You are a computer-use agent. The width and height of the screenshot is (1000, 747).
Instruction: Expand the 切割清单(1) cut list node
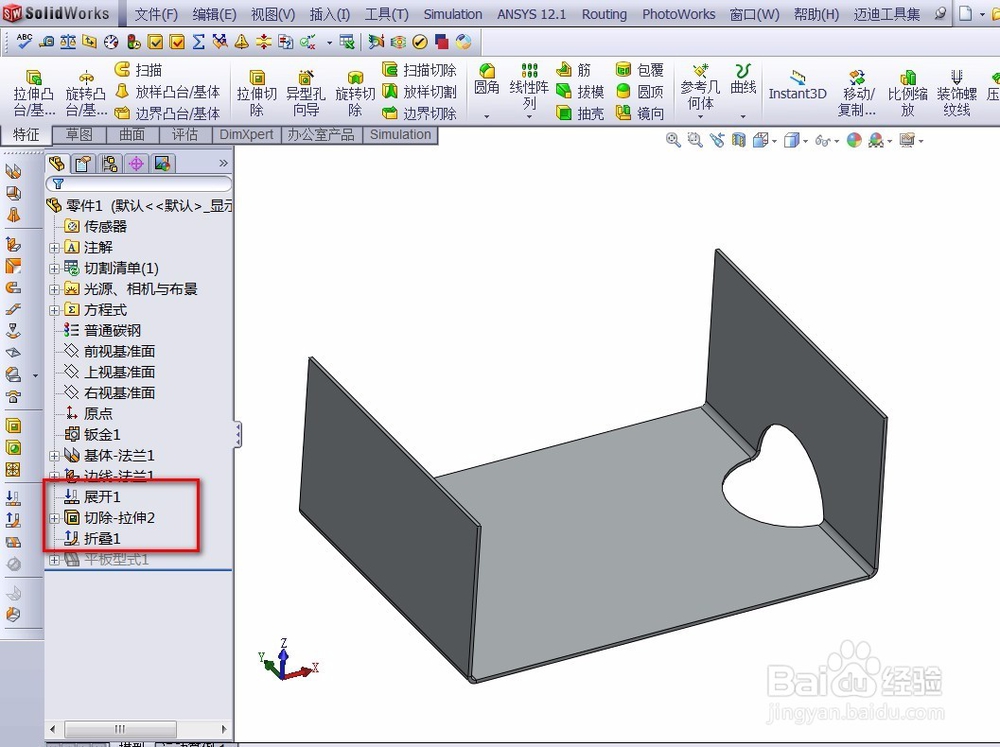(x=54, y=269)
